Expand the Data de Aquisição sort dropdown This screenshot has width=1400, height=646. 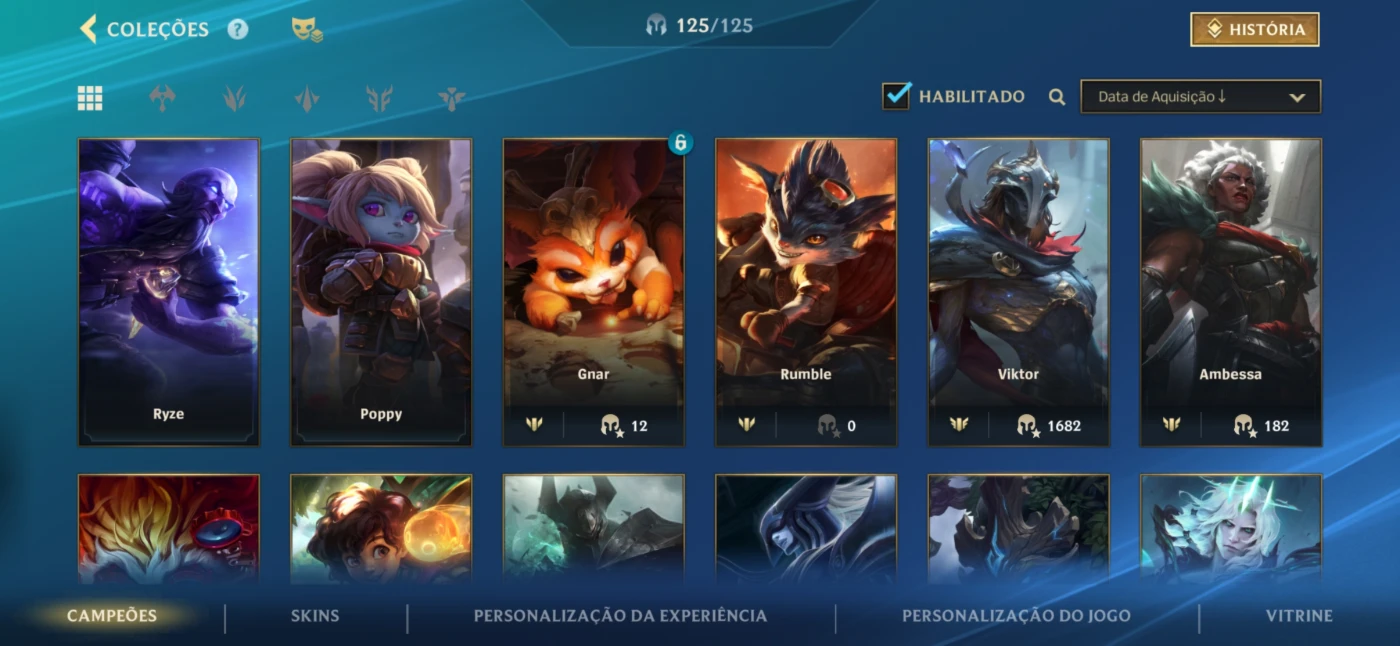(x=1200, y=97)
